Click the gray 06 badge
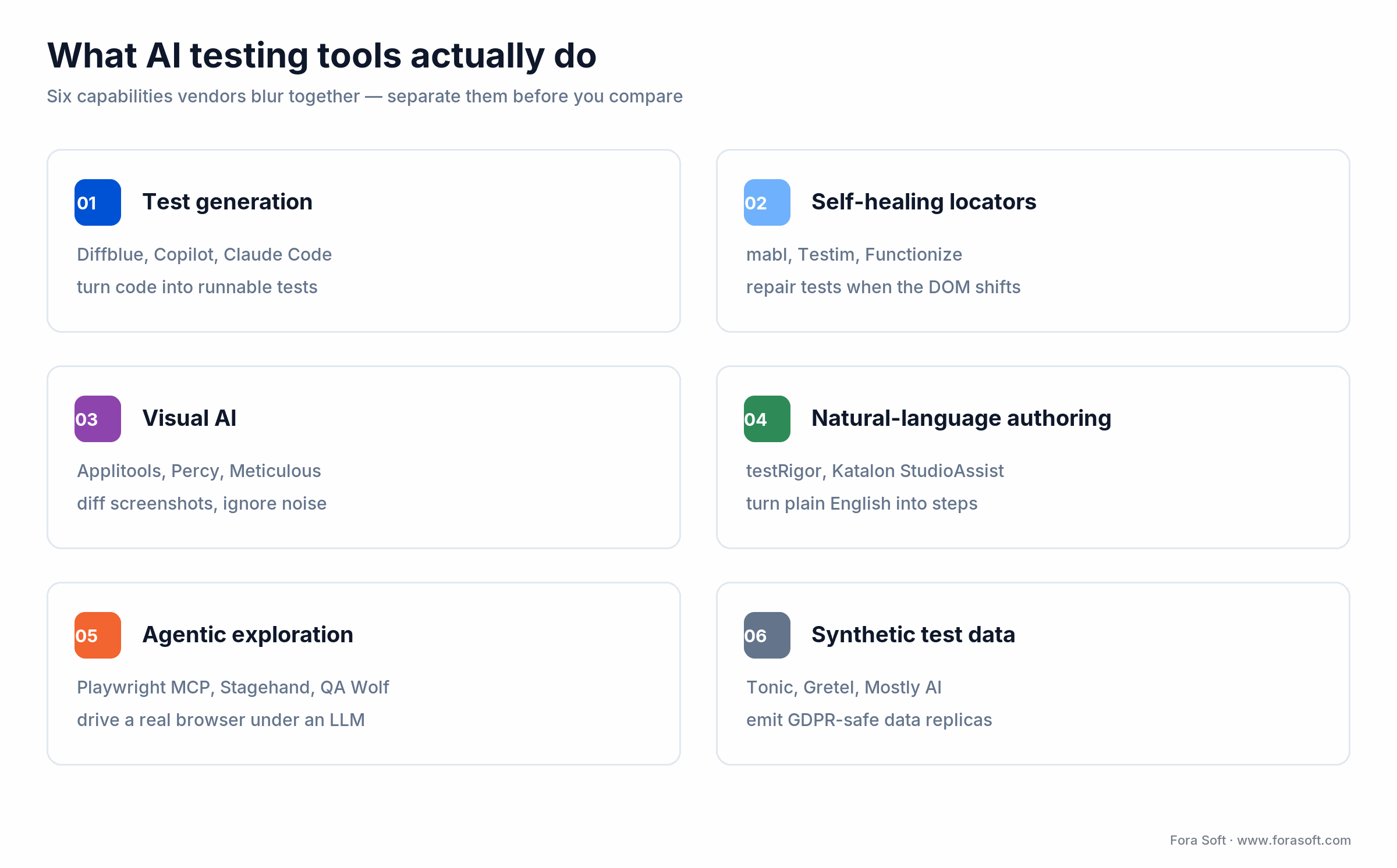 point(767,635)
